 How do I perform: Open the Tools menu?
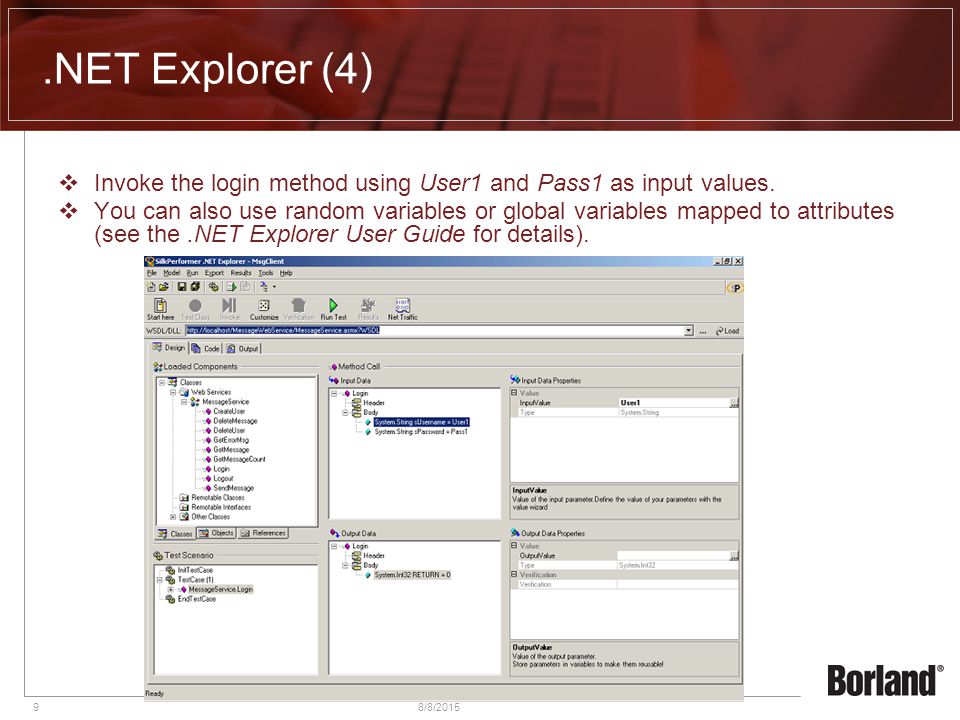coord(266,273)
